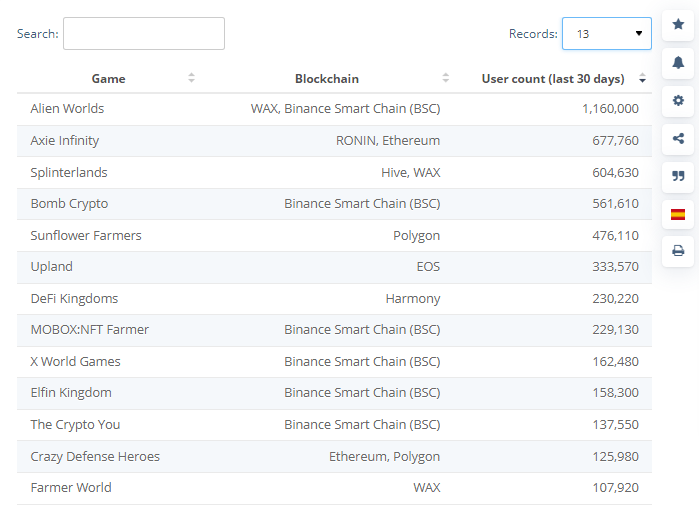
Task: Click the Farmer World row
Action: [x=334, y=487]
